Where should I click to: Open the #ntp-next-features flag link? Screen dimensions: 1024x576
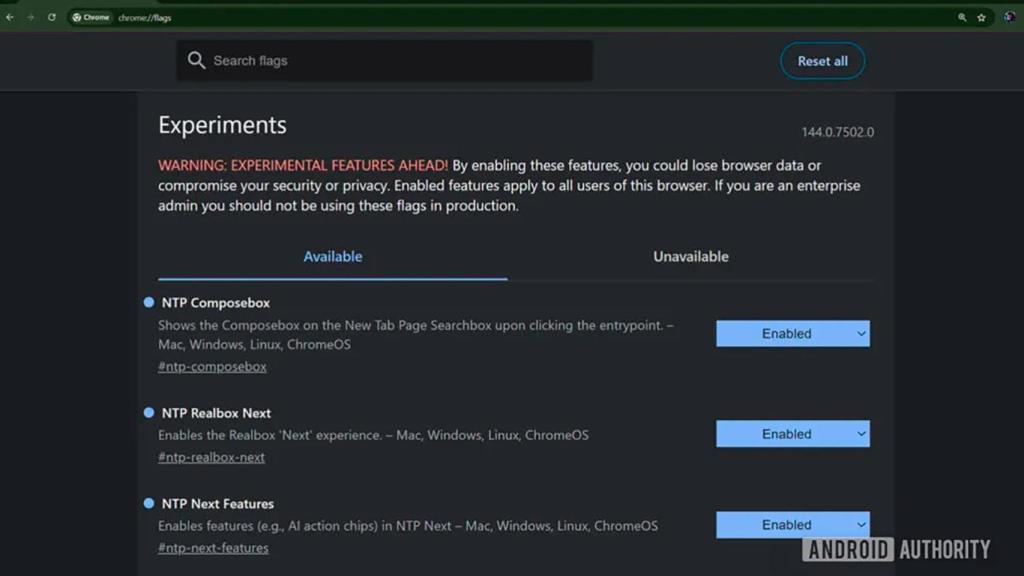214,547
